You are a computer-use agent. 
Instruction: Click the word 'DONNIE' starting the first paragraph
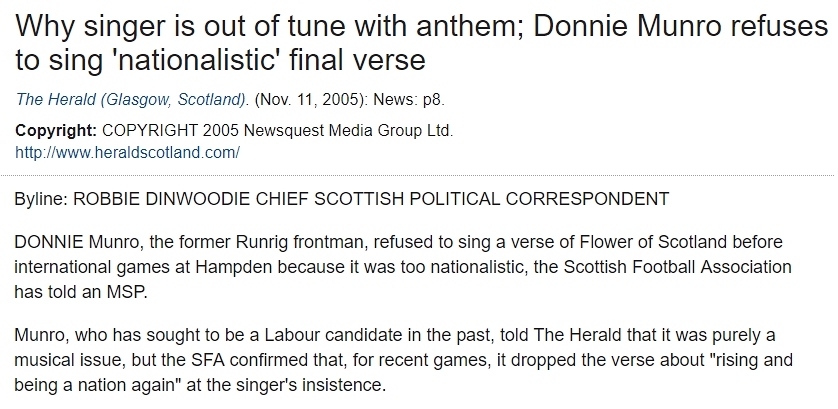[49, 242]
